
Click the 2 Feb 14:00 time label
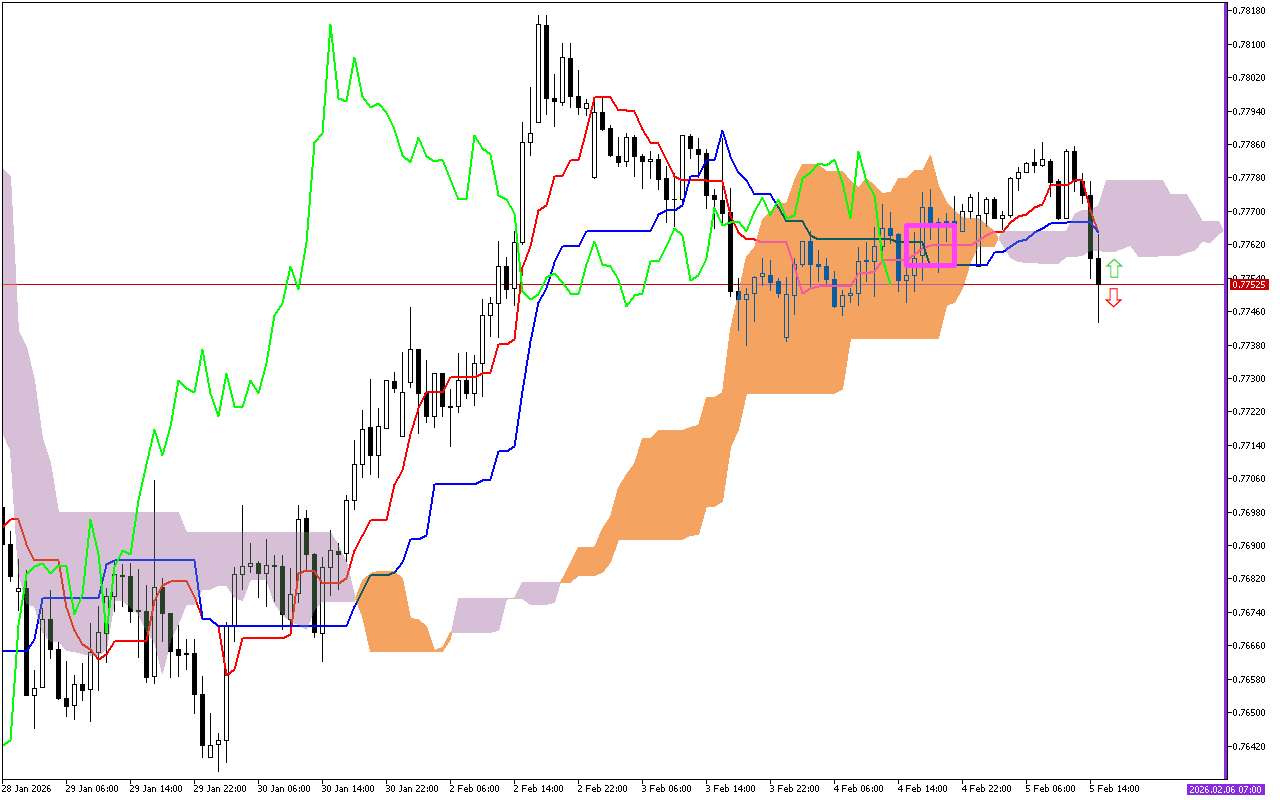click(536, 789)
